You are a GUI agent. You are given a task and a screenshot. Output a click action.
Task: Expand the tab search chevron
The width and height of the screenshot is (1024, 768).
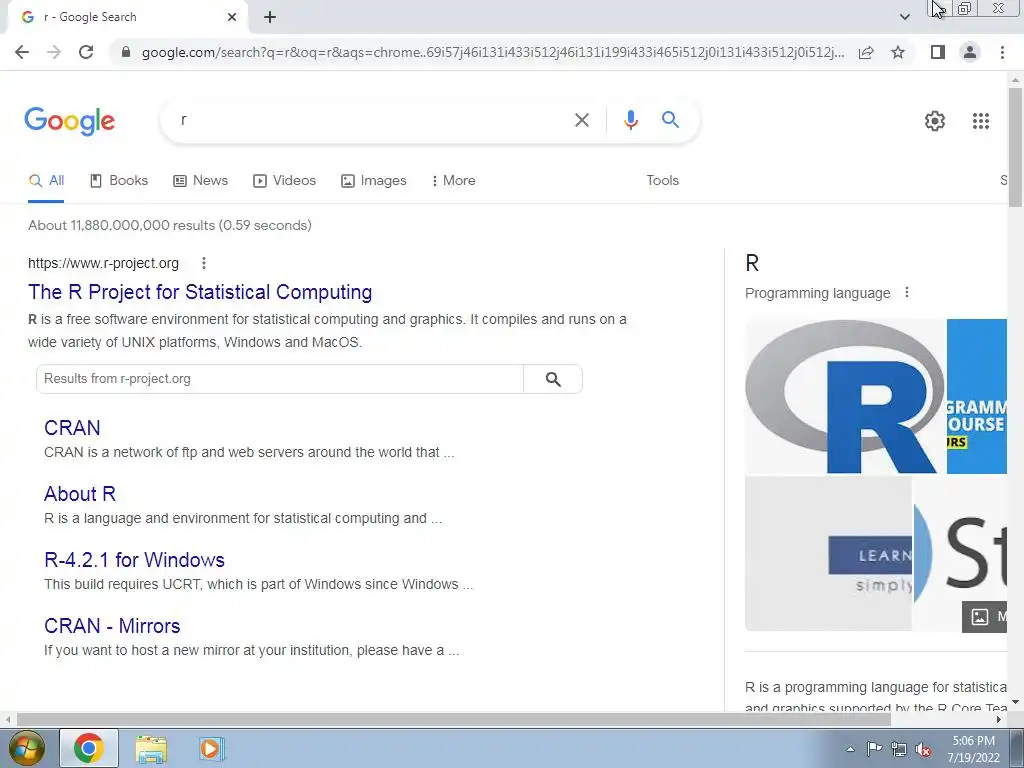point(904,17)
